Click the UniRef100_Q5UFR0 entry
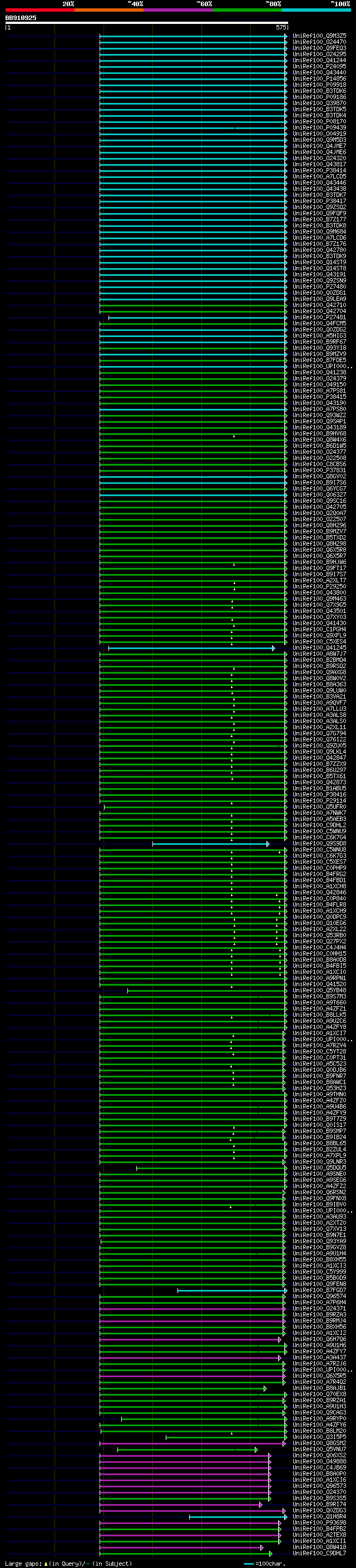The width and height of the screenshot is (356, 1568). click(x=319, y=807)
